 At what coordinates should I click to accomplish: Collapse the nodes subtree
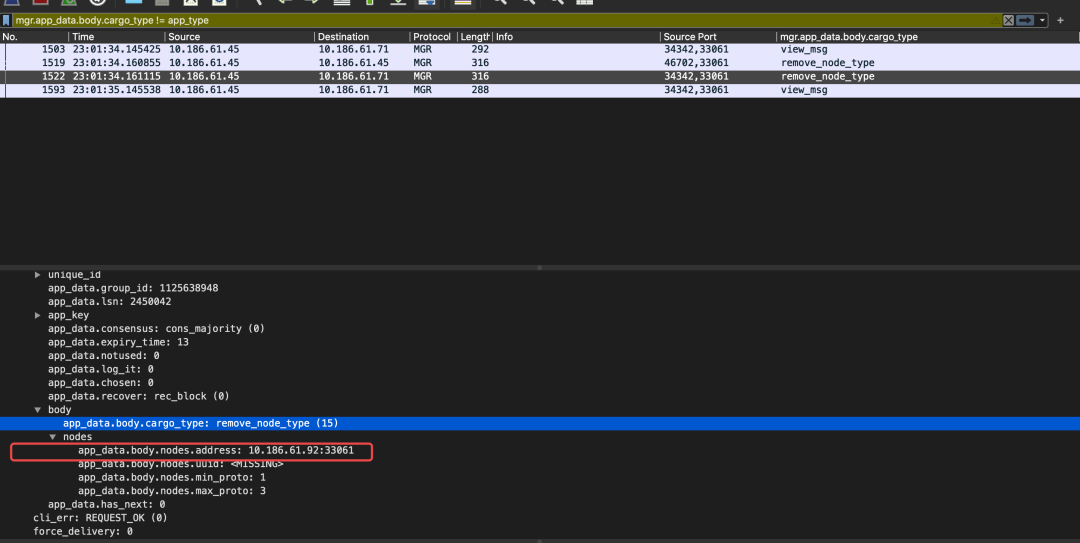coord(53,437)
